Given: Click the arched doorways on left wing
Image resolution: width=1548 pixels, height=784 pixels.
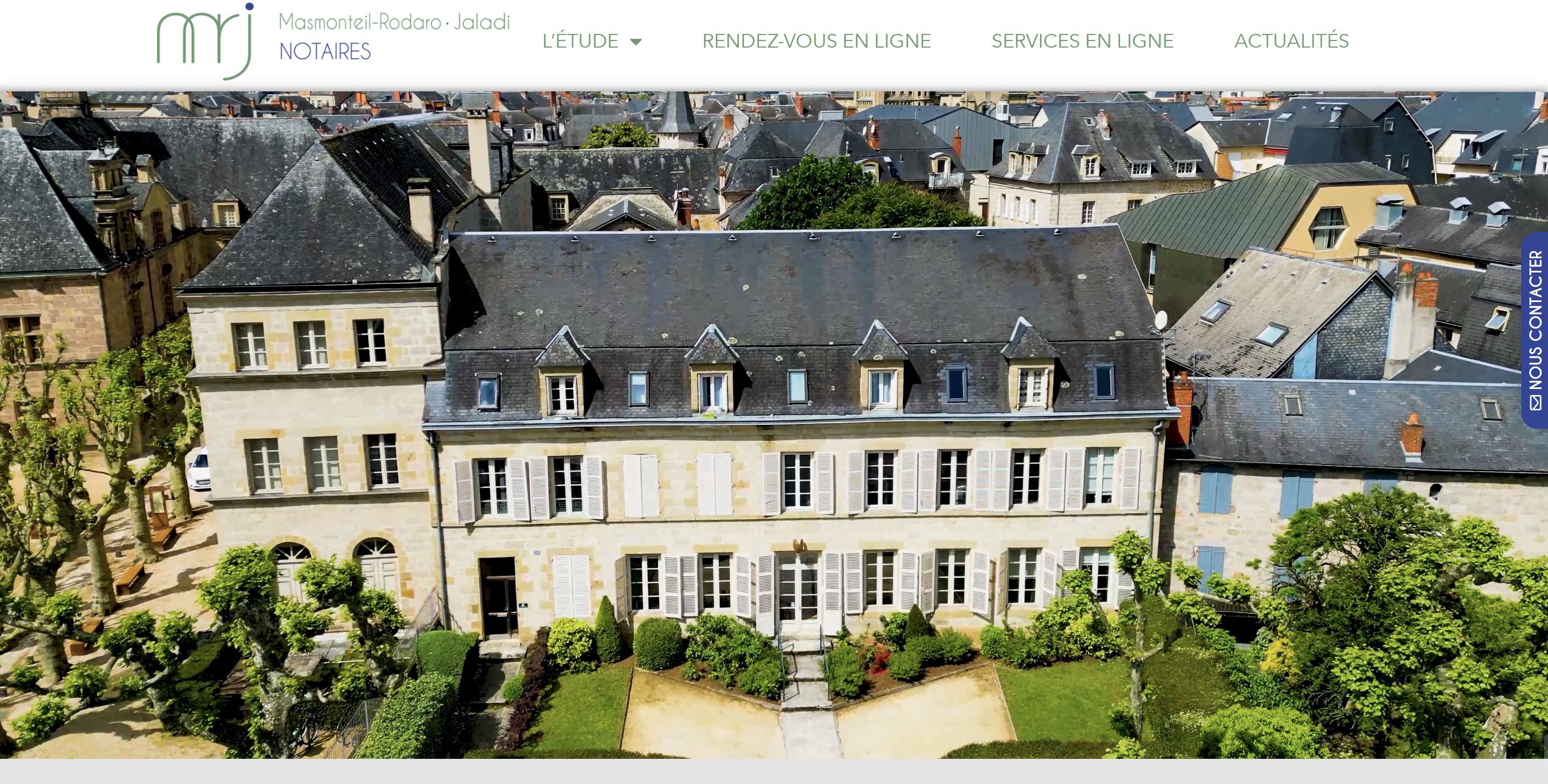Looking at the screenshot, I should pyautogui.click(x=335, y=571).
